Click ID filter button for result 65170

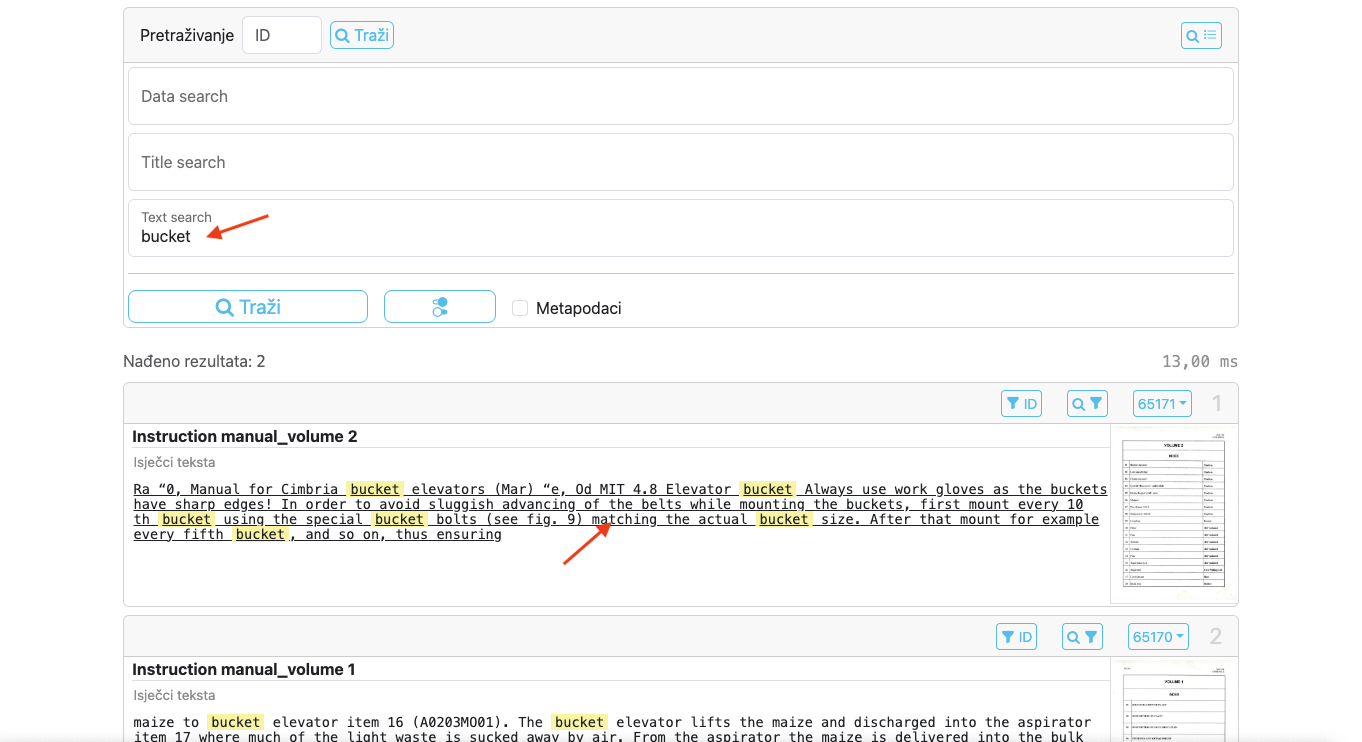[1016, 636]
